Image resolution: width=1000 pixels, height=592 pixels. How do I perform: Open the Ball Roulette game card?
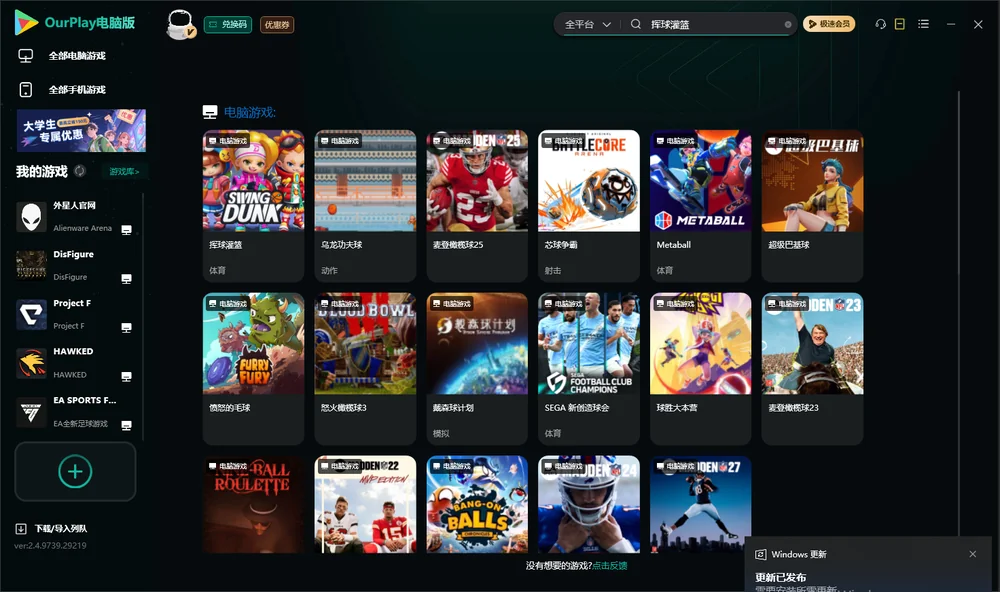[253, 504]
